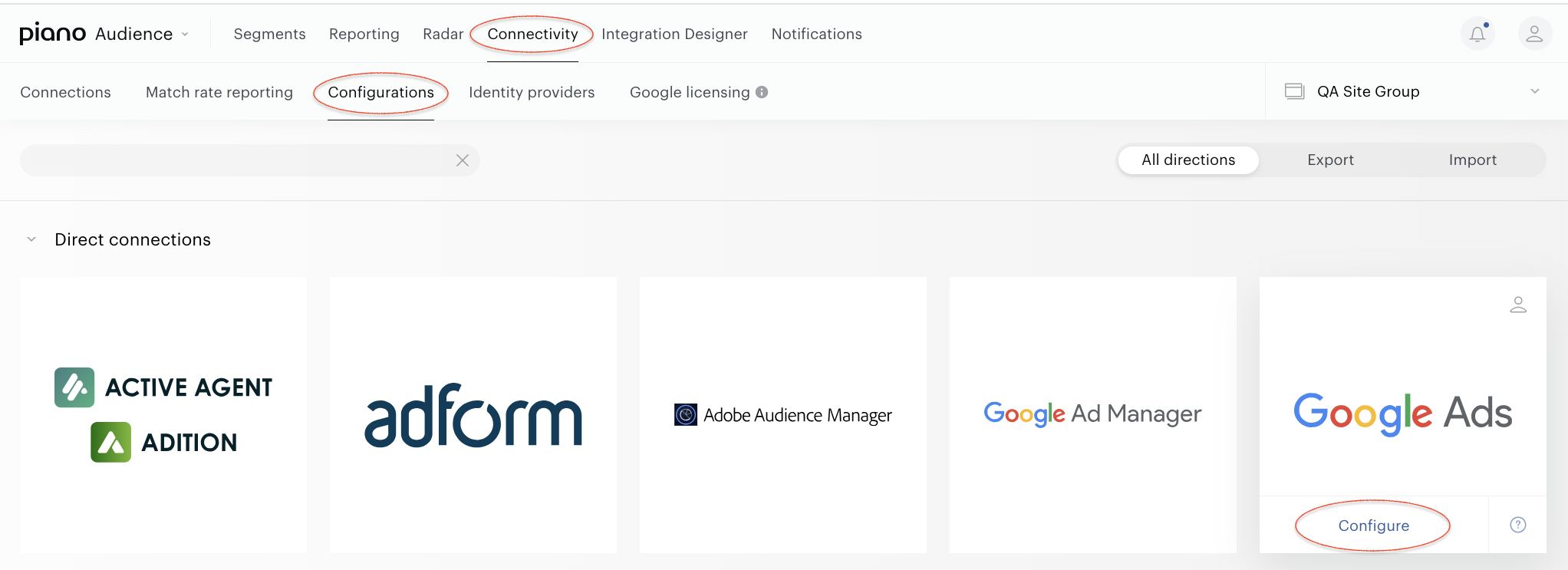
Task: Open the Audience product dropdown
Action: tap(142, 34)
